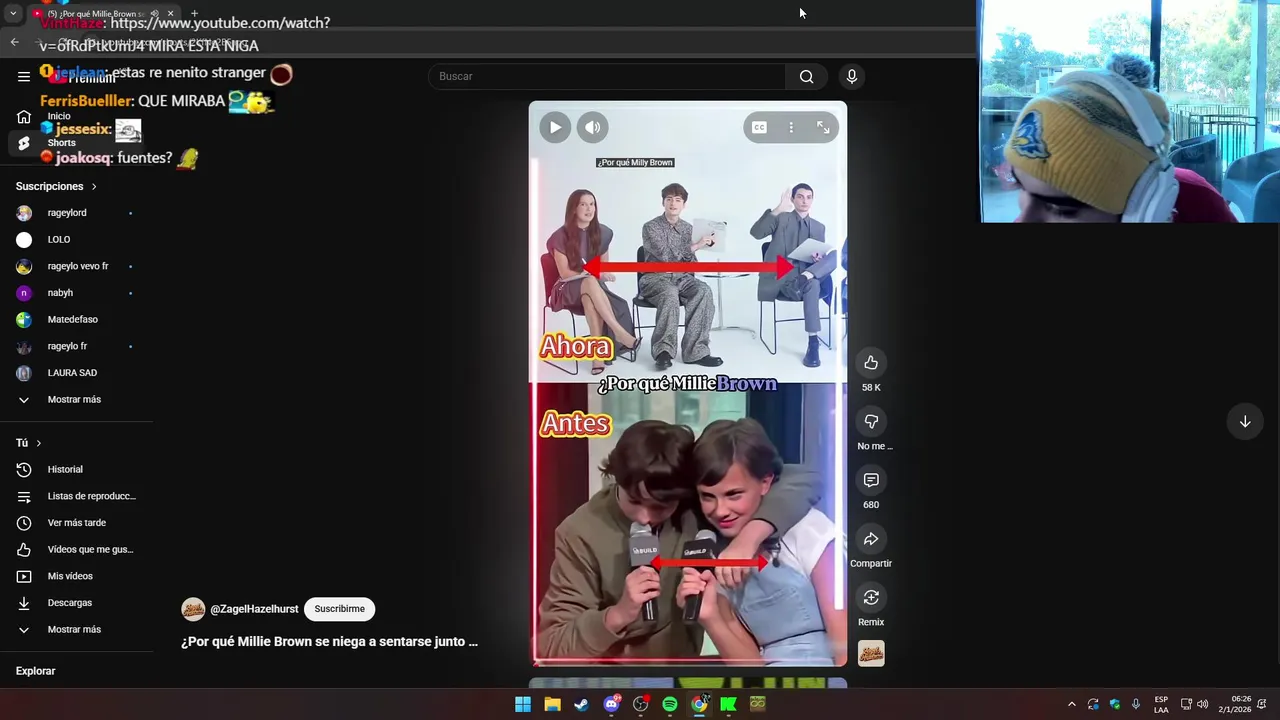Open the YouTube hamburger guide menu
Viewport: 1280px width, 720px height.
pos(24,76)
